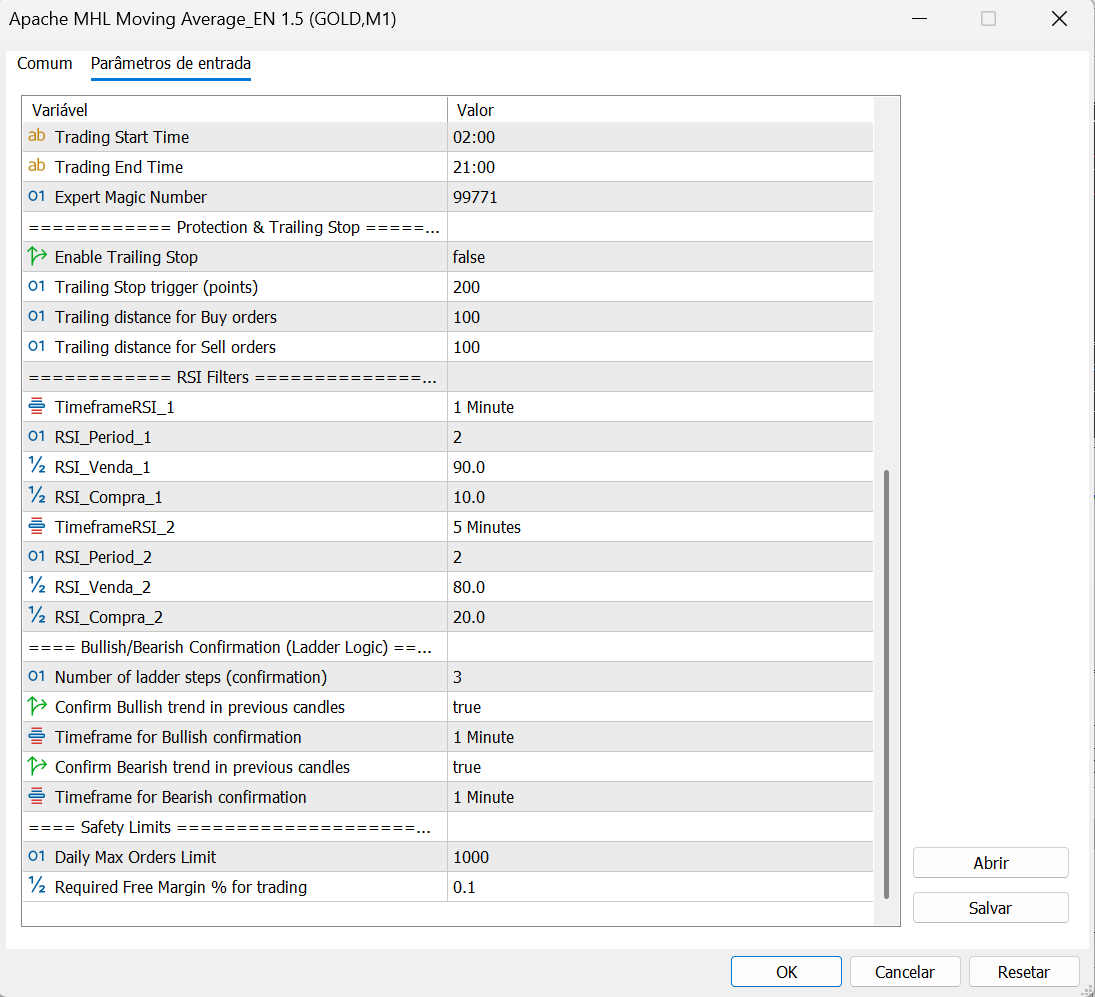Click the Expert Magic Number integer icon
The height and width of the screenshot is (997, 1095).
point(37,197)
